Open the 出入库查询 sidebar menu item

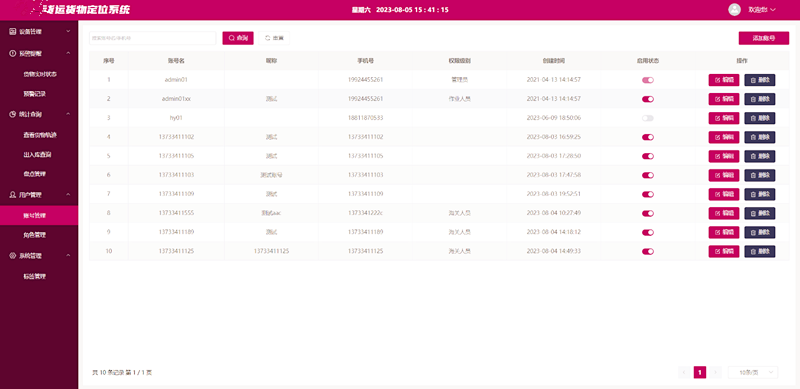(39, 155)
